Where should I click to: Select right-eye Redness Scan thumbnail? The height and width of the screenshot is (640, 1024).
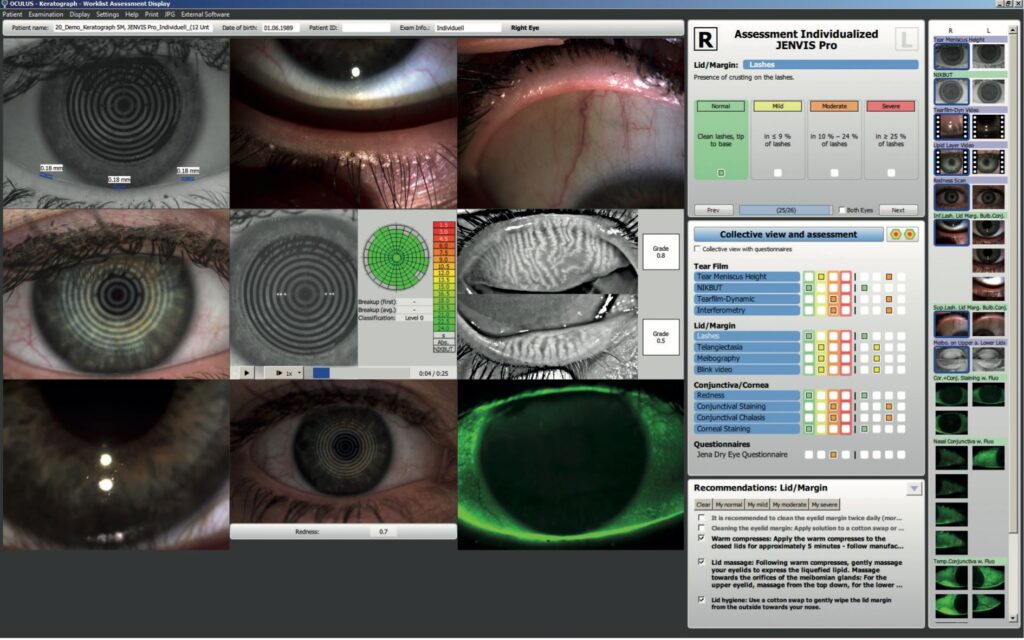pos(951,197)
